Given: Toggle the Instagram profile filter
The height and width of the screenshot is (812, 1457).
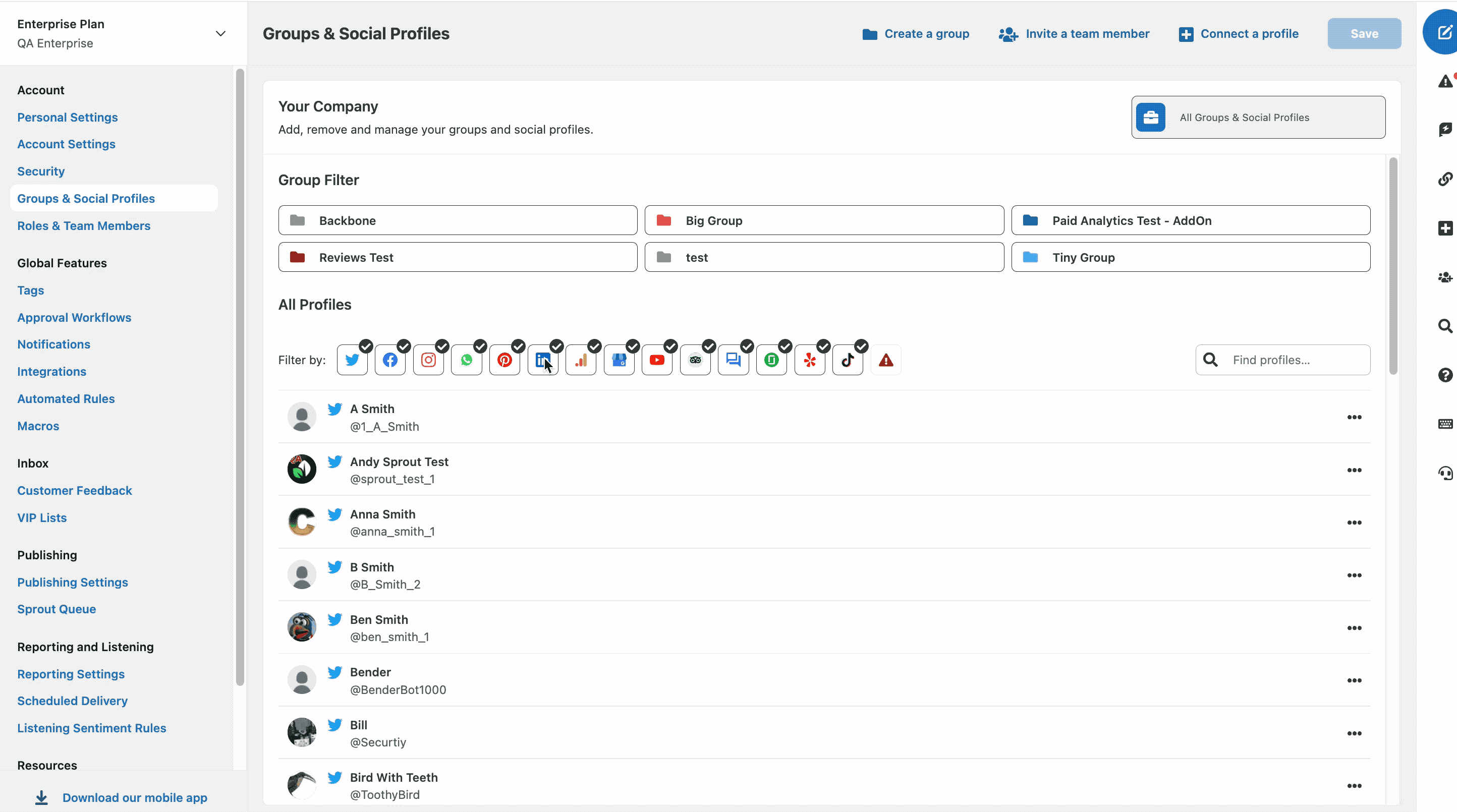Looking at the screenshot, I should 427,359.
